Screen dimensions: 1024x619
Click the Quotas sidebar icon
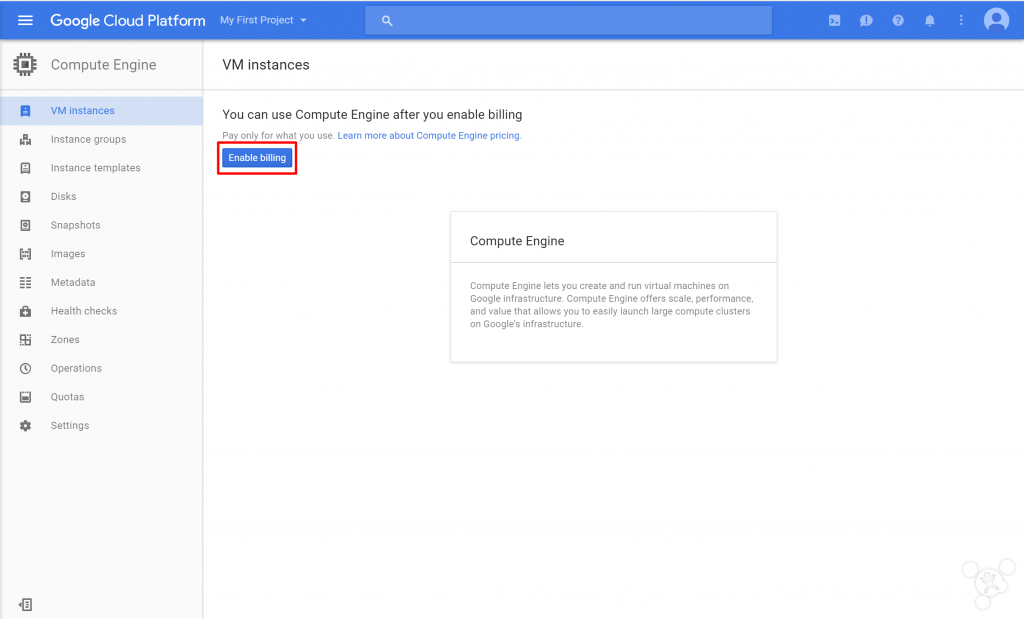[x=25, y=397]
